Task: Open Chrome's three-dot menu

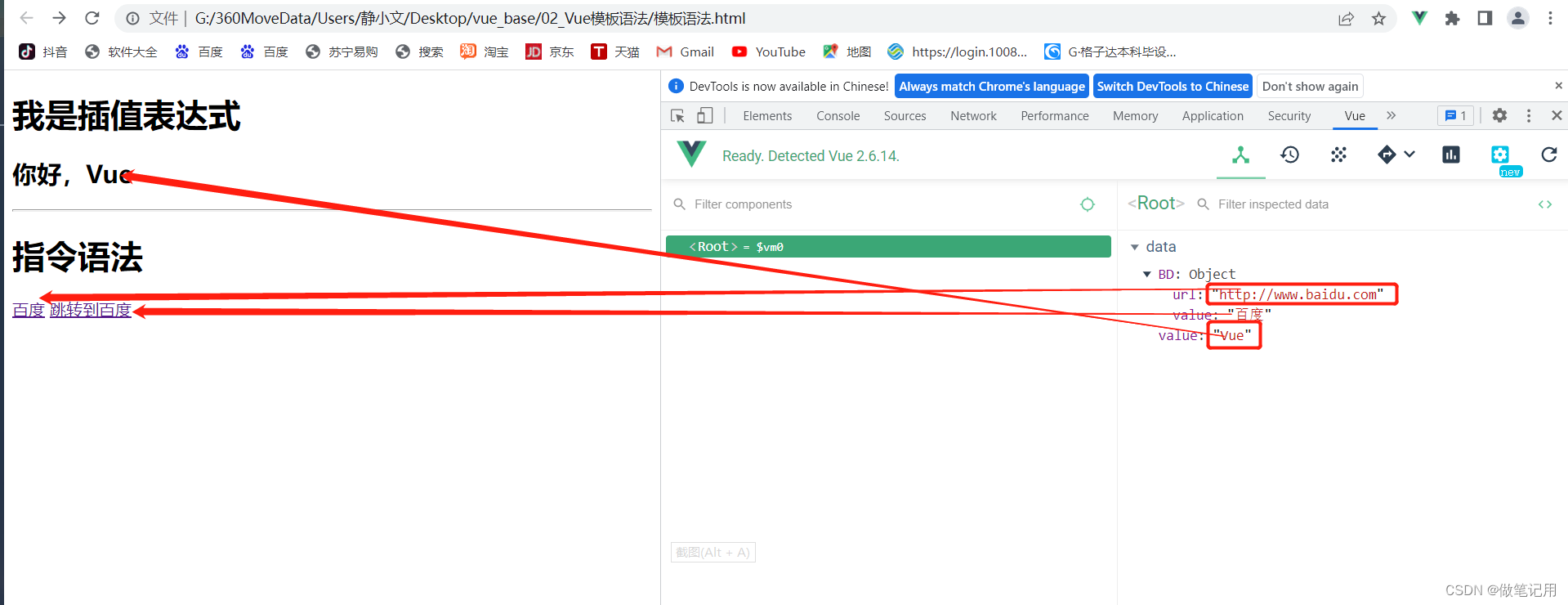Action: click(x=1550, y=18)
